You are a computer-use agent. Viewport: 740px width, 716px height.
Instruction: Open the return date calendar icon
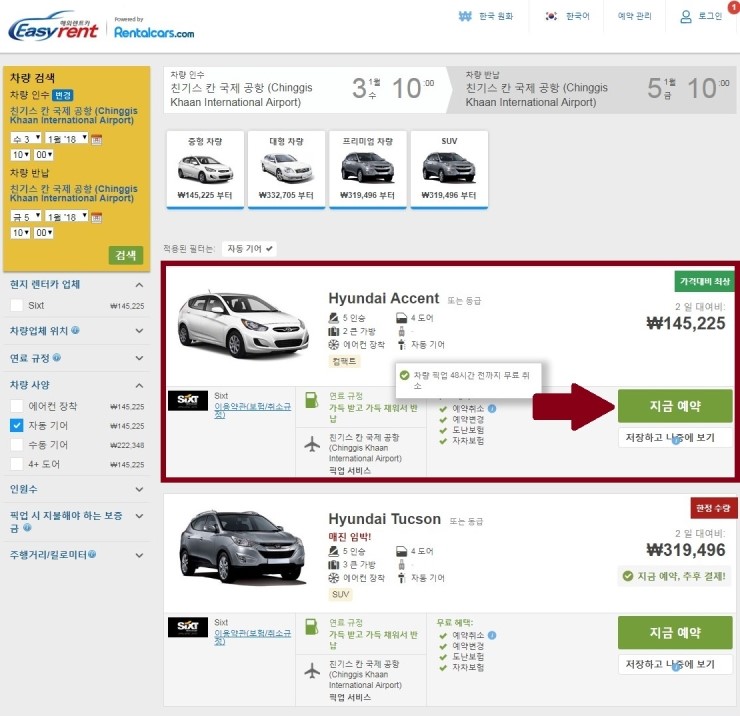[96, 218]
